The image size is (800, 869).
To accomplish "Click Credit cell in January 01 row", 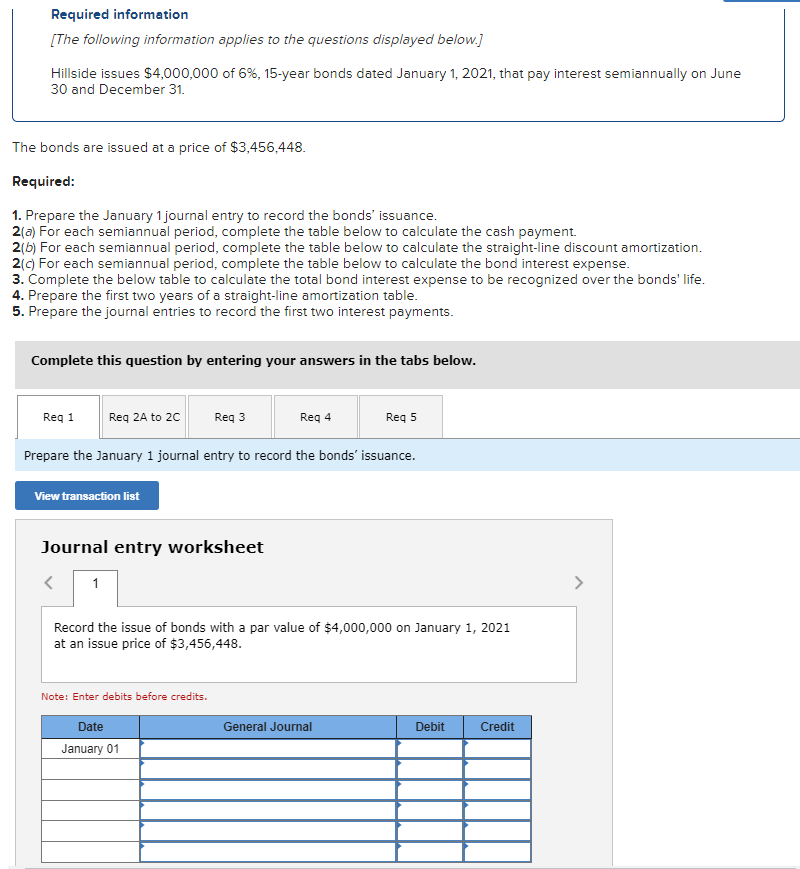I will tap(497, 749).
